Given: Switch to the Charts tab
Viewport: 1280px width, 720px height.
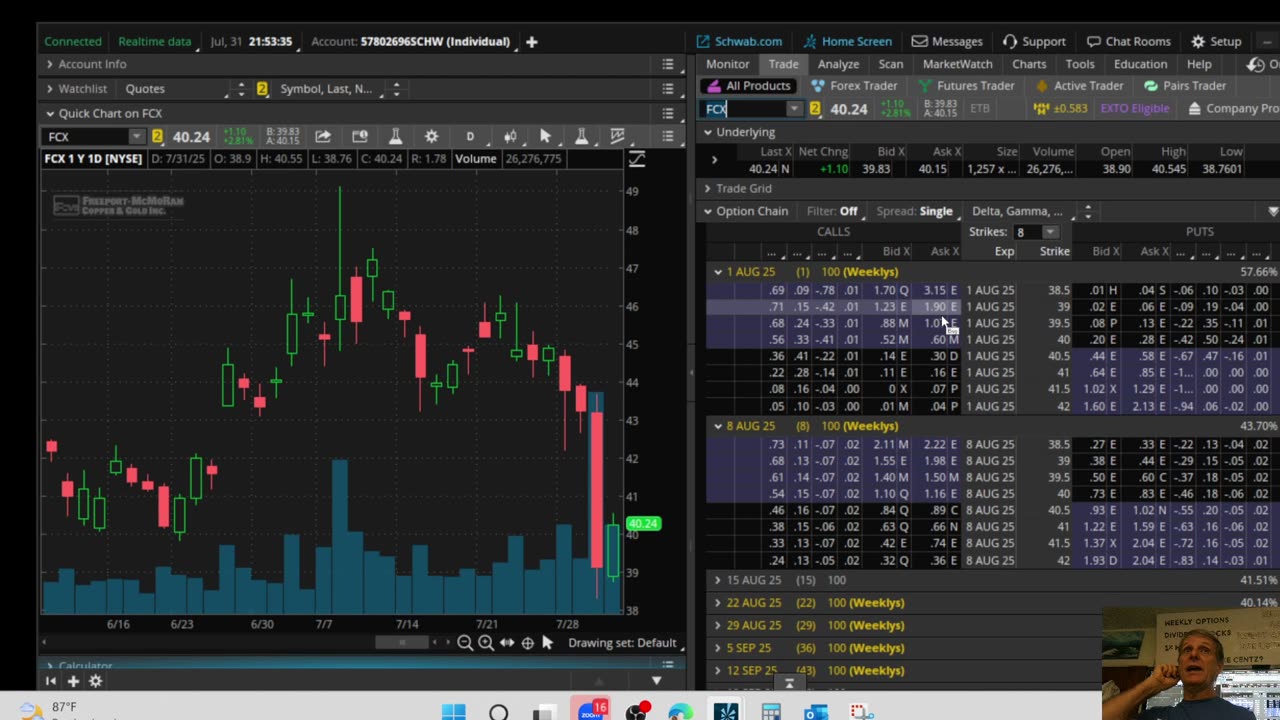Looking at the screenshot, I should coord(1029,64).
